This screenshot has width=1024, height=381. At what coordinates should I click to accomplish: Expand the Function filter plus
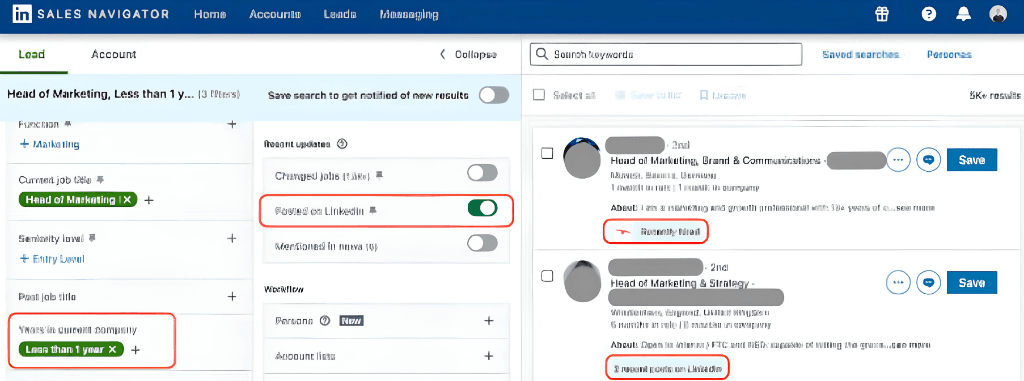231,124
